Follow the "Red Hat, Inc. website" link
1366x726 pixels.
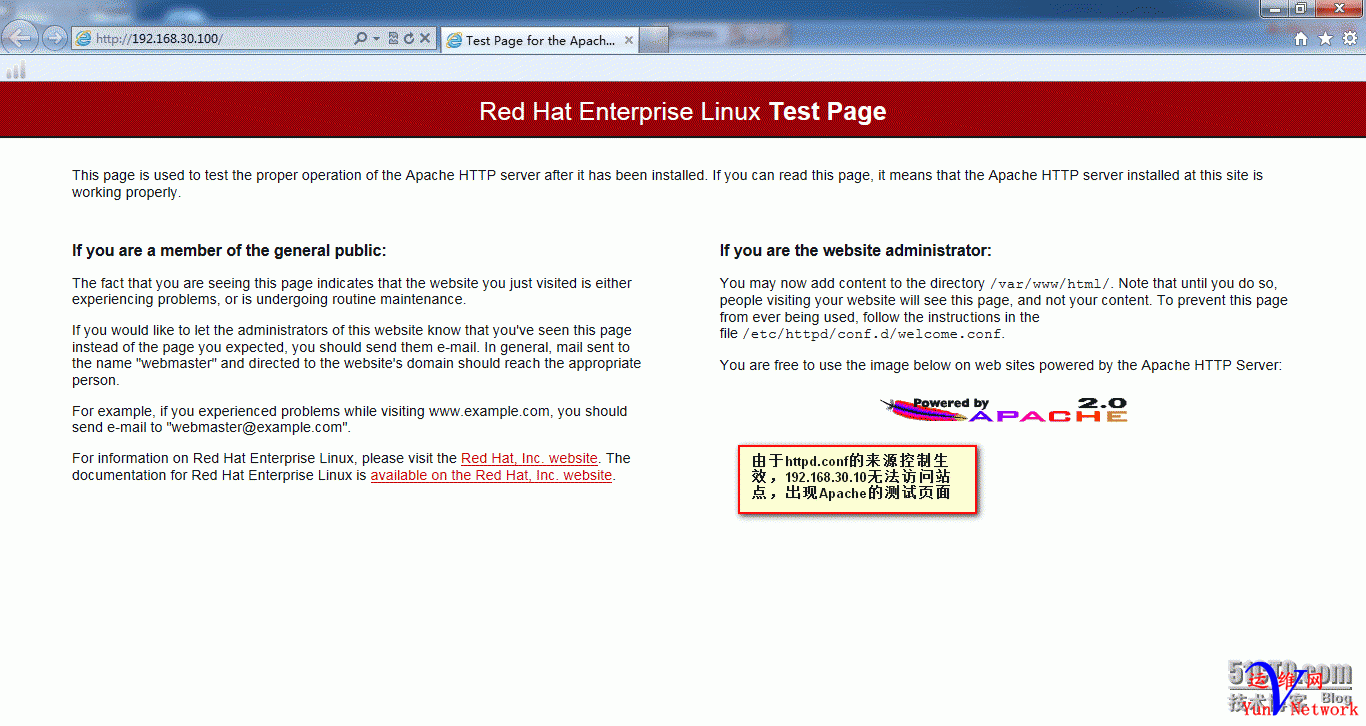(529, 458)
